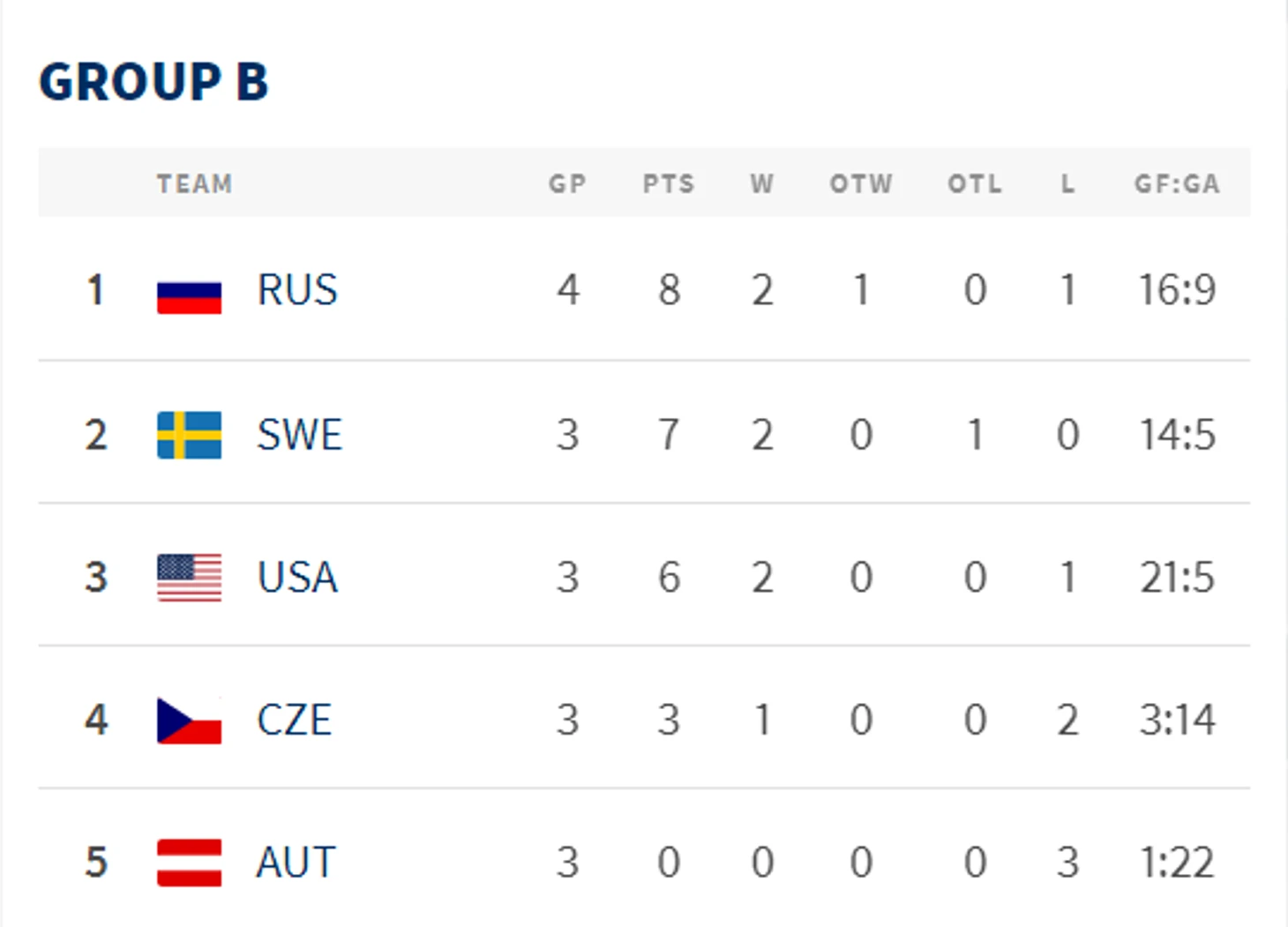Click the Sweden flag icon
The height and width of the screenshot is (927, 1288).
coord(189,435)
